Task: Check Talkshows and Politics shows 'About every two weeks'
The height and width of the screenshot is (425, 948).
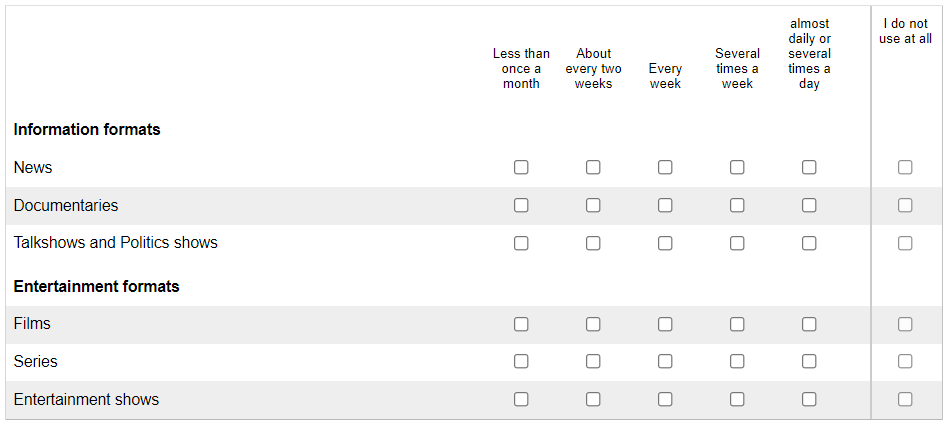Action: [x=592, y=243]
